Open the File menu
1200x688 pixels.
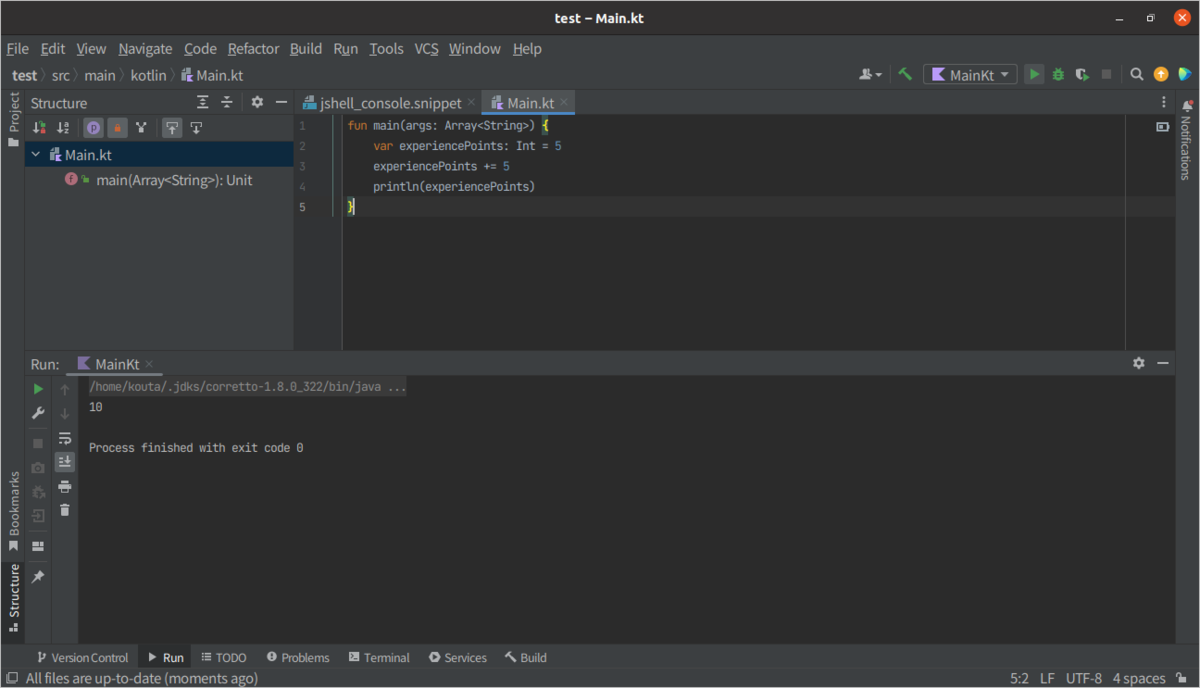[x=18, y=48]
